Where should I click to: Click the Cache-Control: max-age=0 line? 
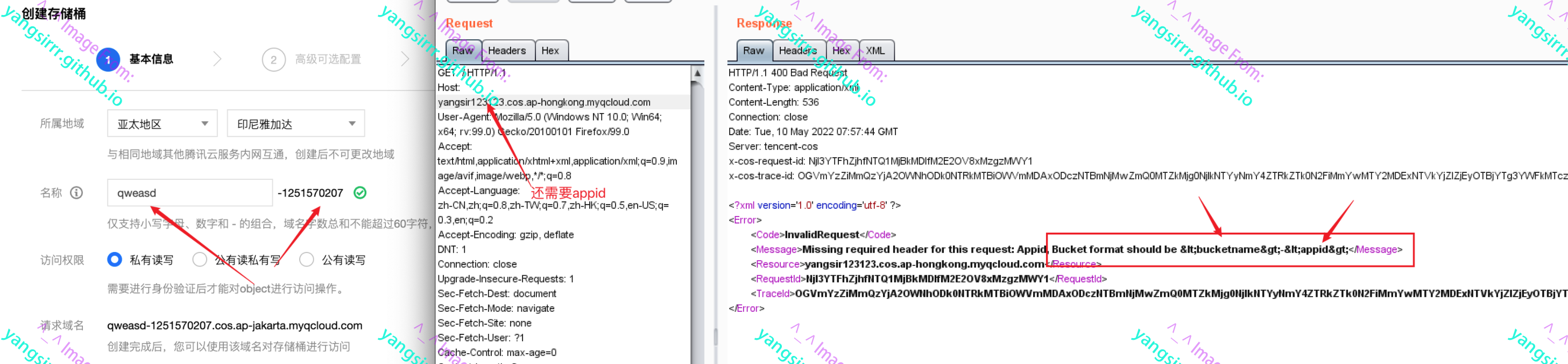pyautogui.click(x=497, y=353)
